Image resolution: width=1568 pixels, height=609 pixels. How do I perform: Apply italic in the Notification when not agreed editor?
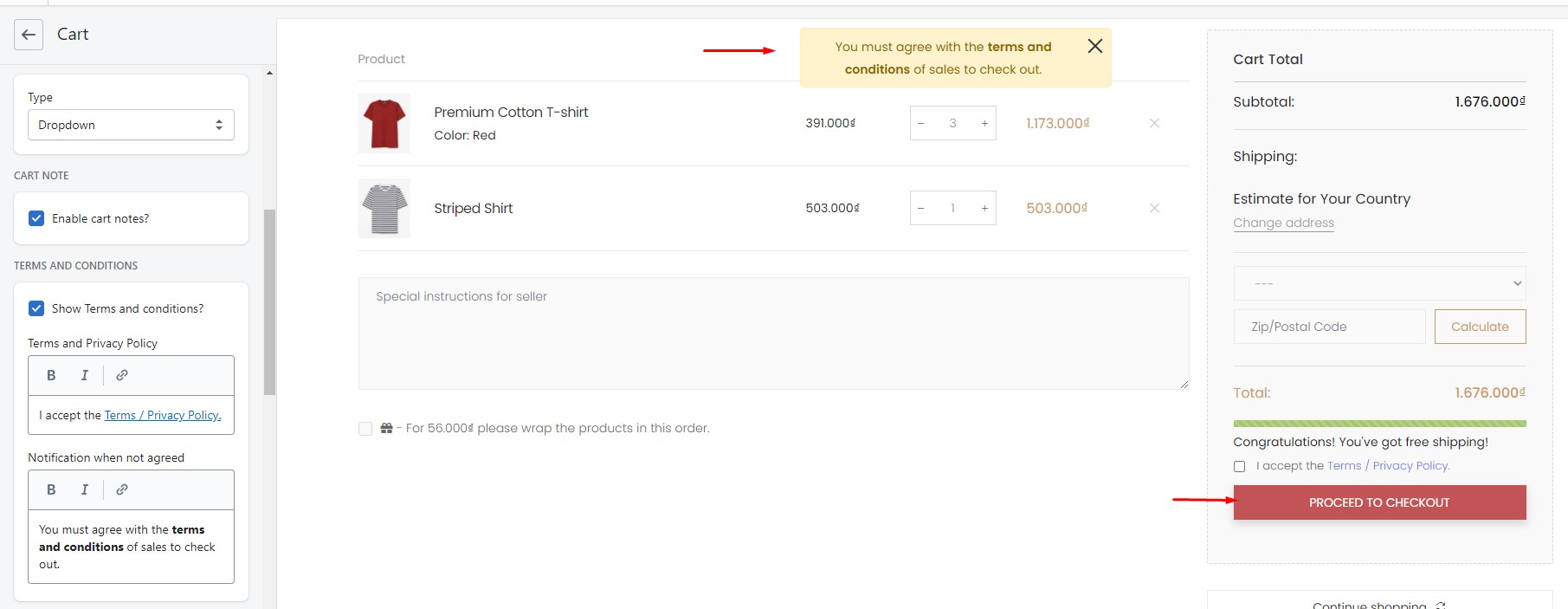tap(84, 489)
